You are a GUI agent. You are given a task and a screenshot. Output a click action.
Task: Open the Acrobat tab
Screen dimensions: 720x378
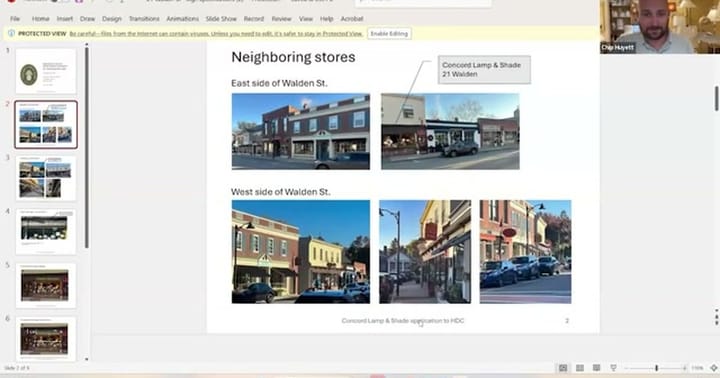[352, 19]
